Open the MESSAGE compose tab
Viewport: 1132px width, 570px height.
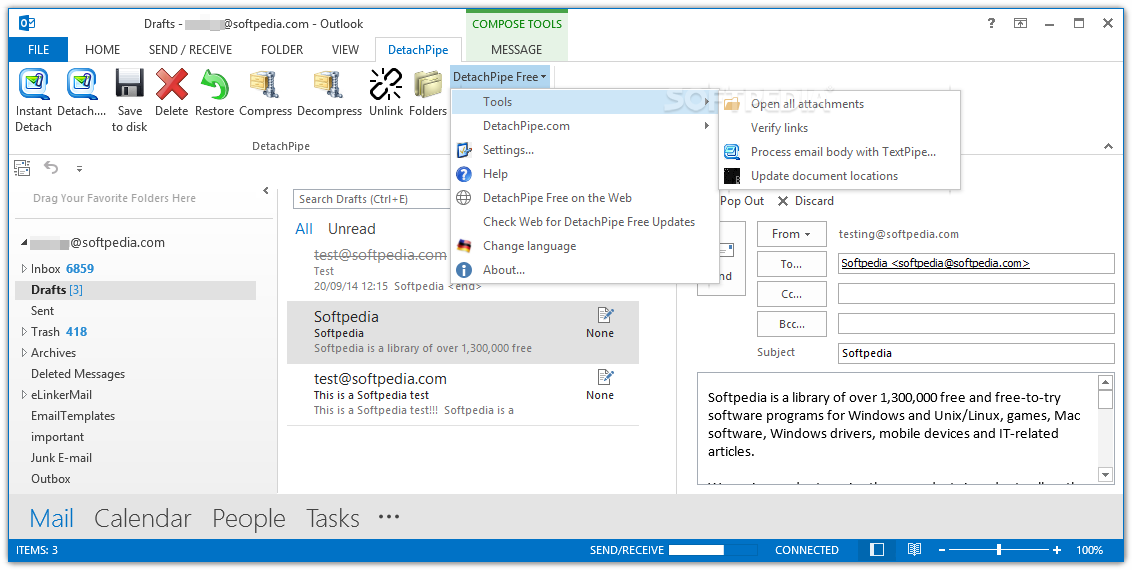pos(516,50)
